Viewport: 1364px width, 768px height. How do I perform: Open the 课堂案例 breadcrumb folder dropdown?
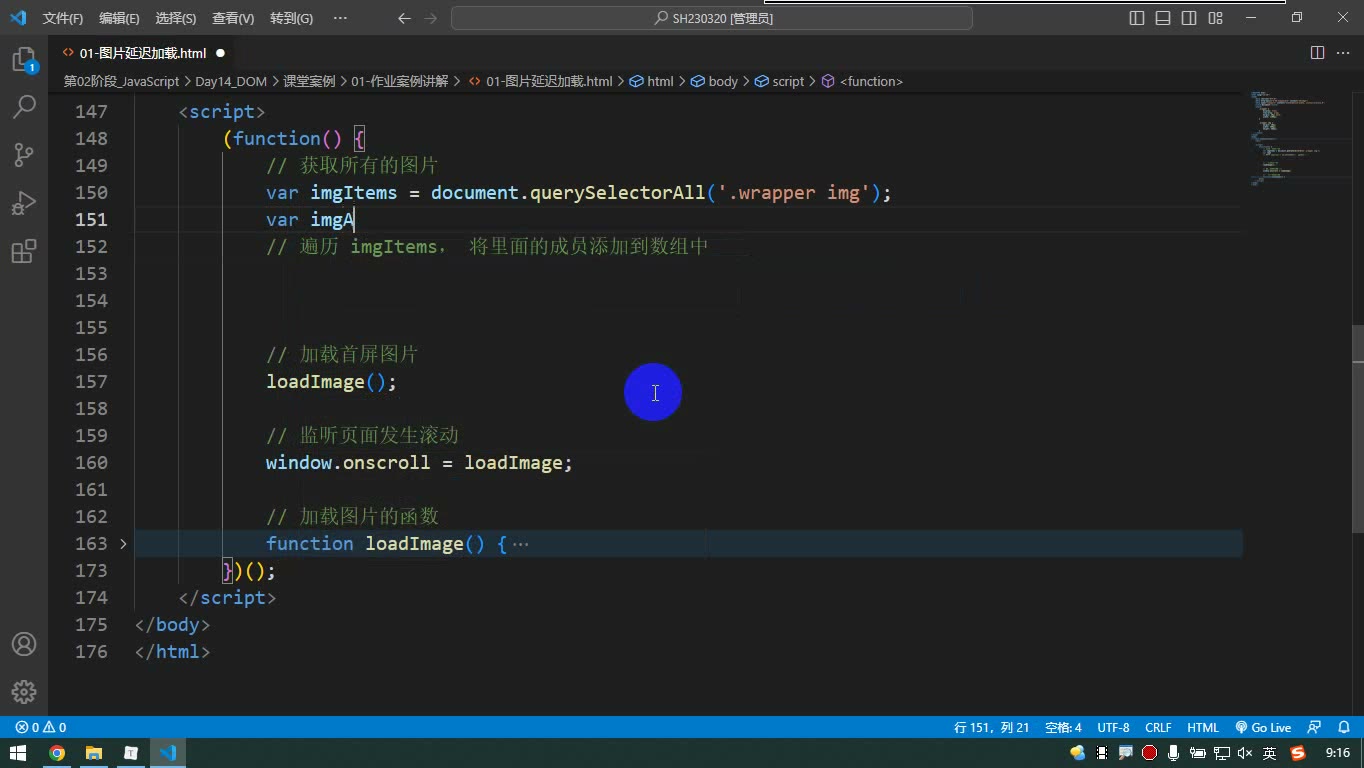point(309,81)
